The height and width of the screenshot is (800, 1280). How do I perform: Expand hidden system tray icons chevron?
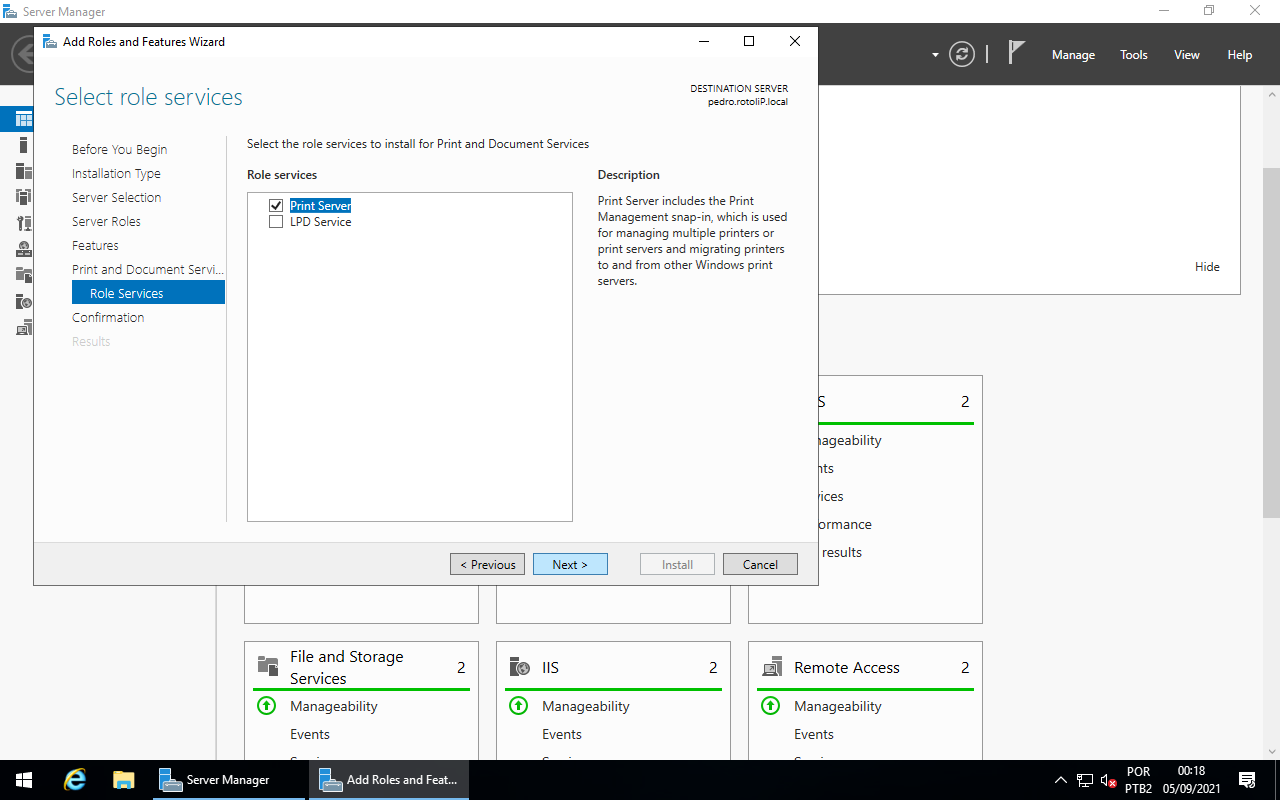pyautogui.click(x=1060, y=780)
